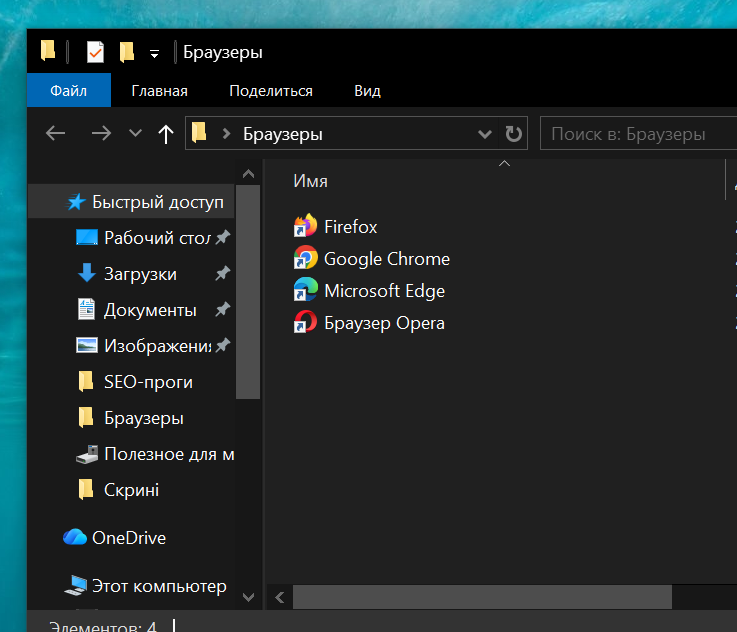
Task: Select the Google Chrome shortcut icon
Action: (305, 257)
